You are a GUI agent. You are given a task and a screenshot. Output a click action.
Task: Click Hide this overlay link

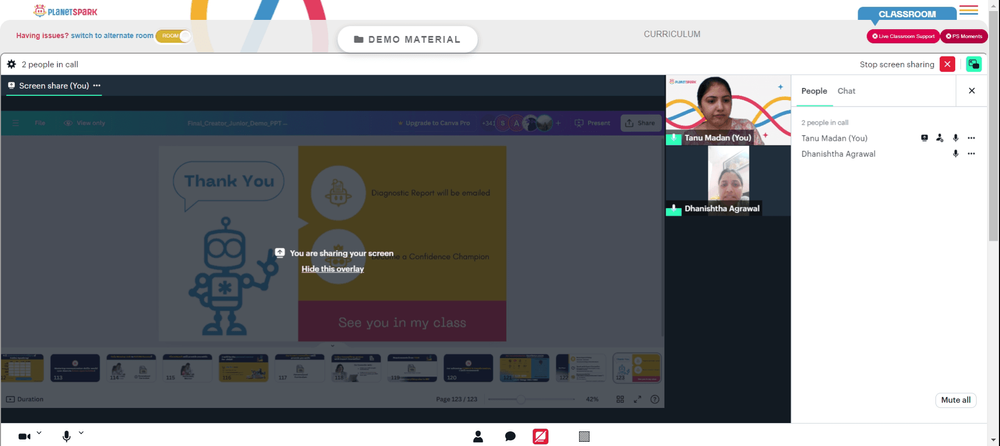[333, 269]
